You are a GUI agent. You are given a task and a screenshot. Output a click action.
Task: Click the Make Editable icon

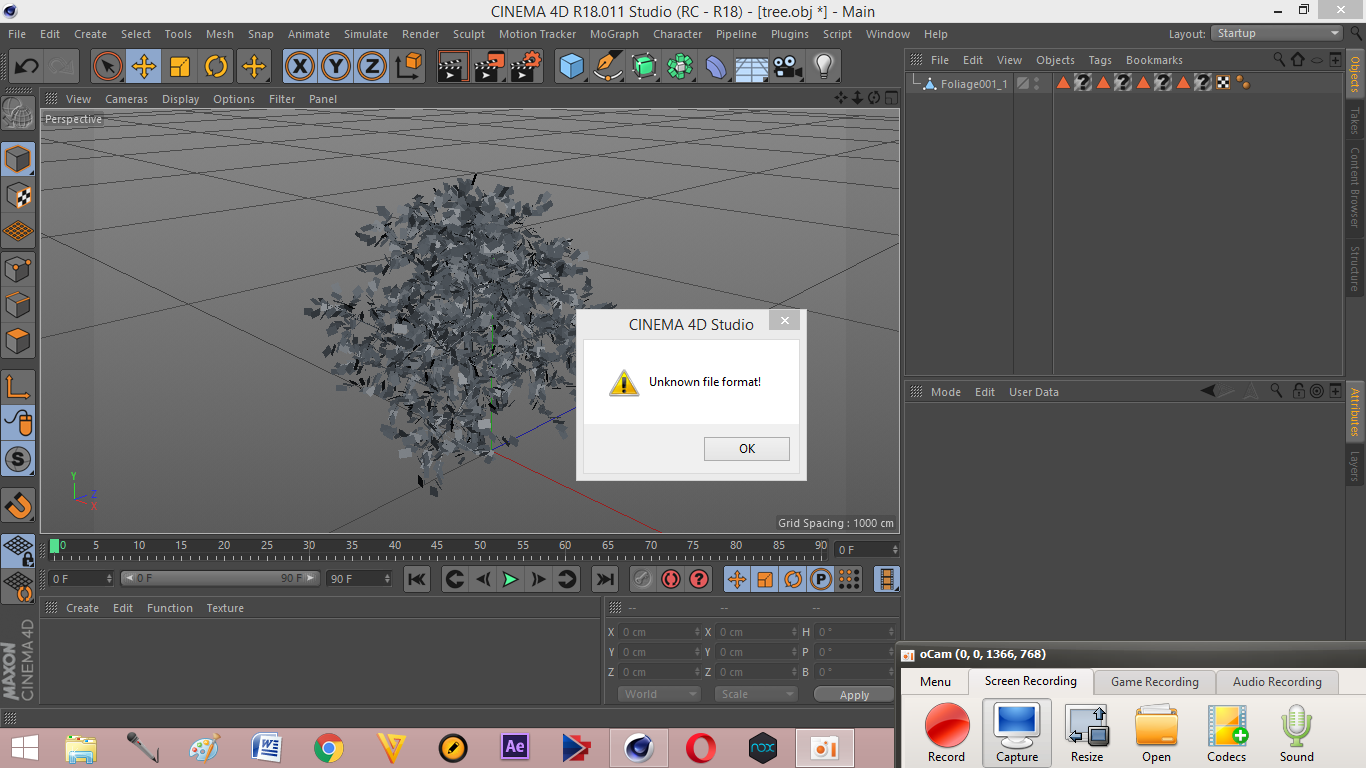(x=18, y=114)
